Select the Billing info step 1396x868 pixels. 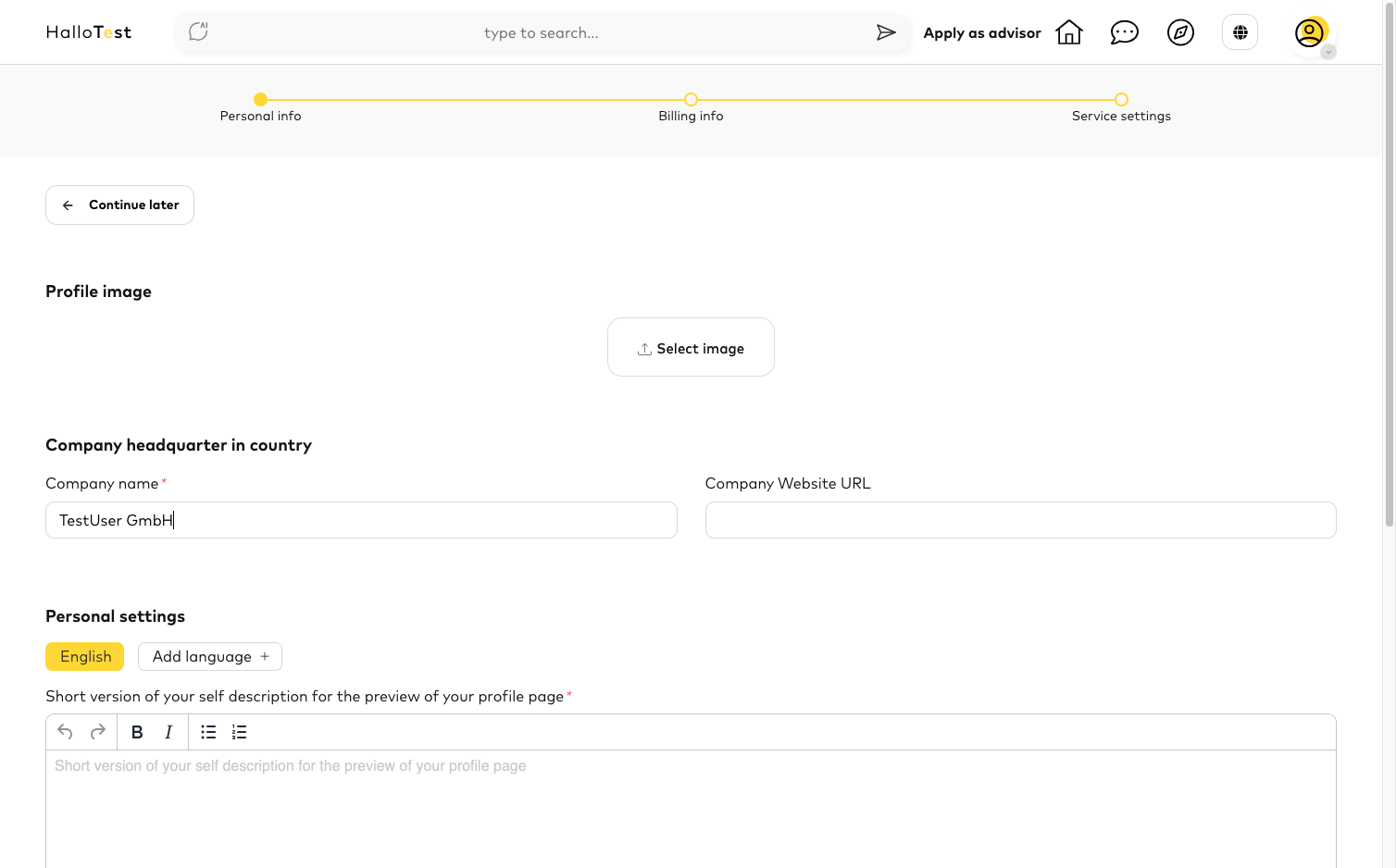pos(691,107)
